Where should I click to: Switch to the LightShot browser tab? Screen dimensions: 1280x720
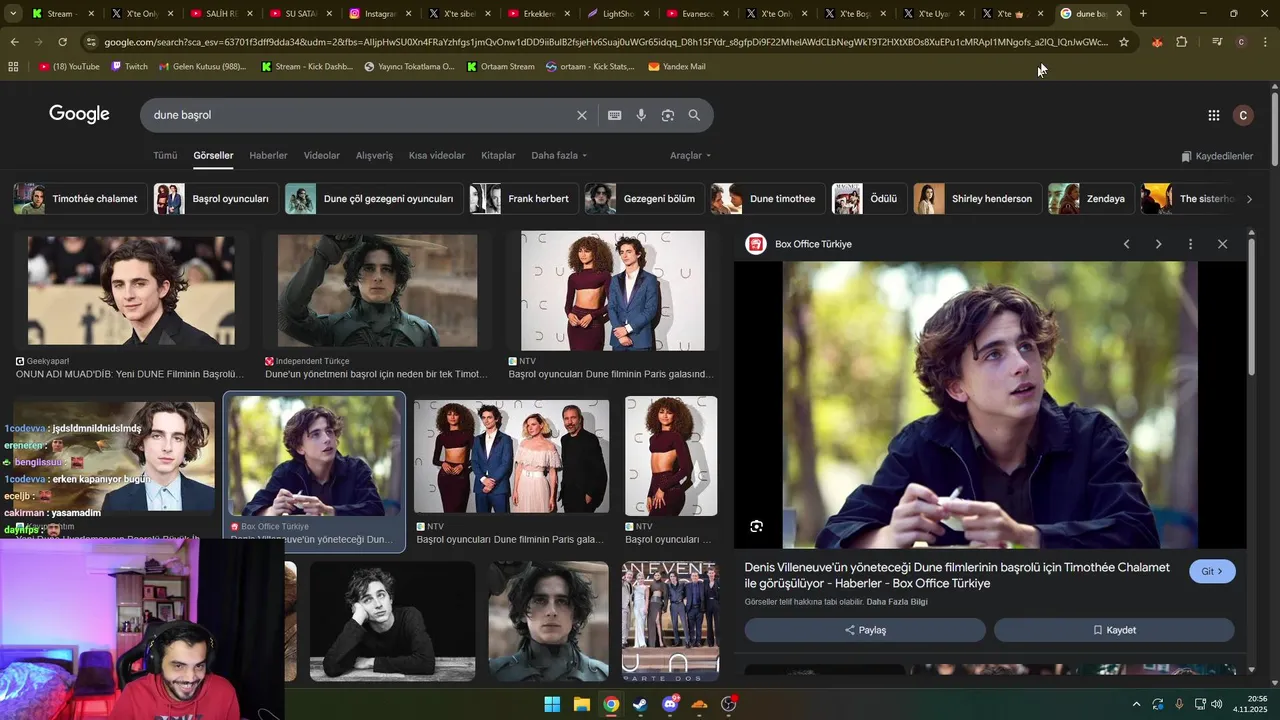point(618,14)
